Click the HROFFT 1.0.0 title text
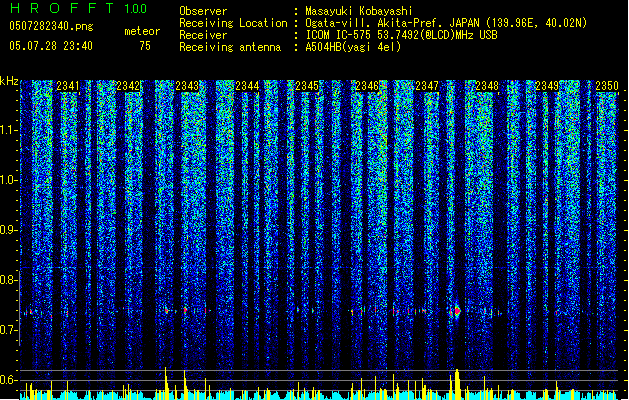Screen dimensions: 629x400 tap(79, 8)
